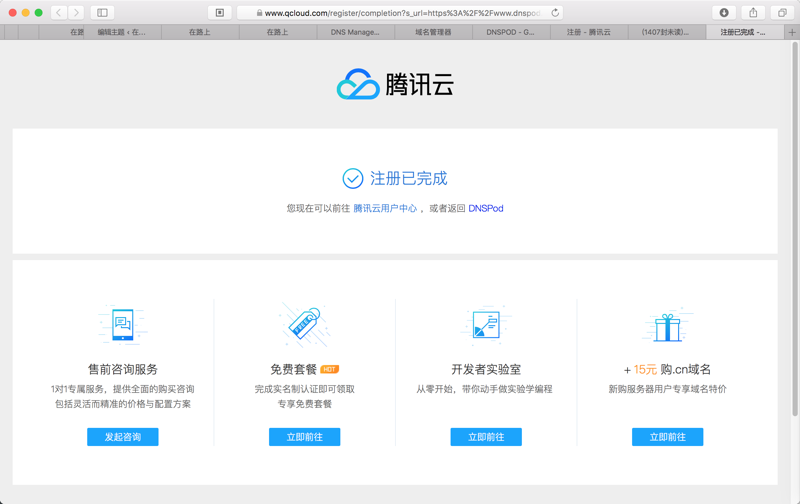Go forward with Safari's forward arrow
This screenshot has height=504, width=800.
[76, 13]
